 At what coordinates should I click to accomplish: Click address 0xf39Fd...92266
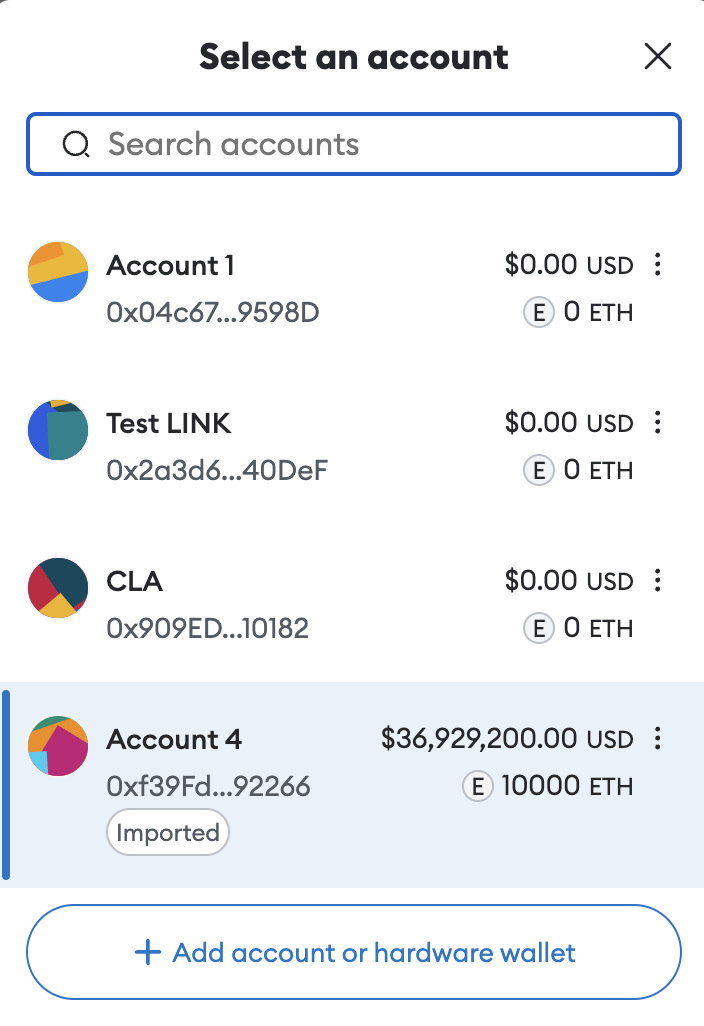click(208, 786)
